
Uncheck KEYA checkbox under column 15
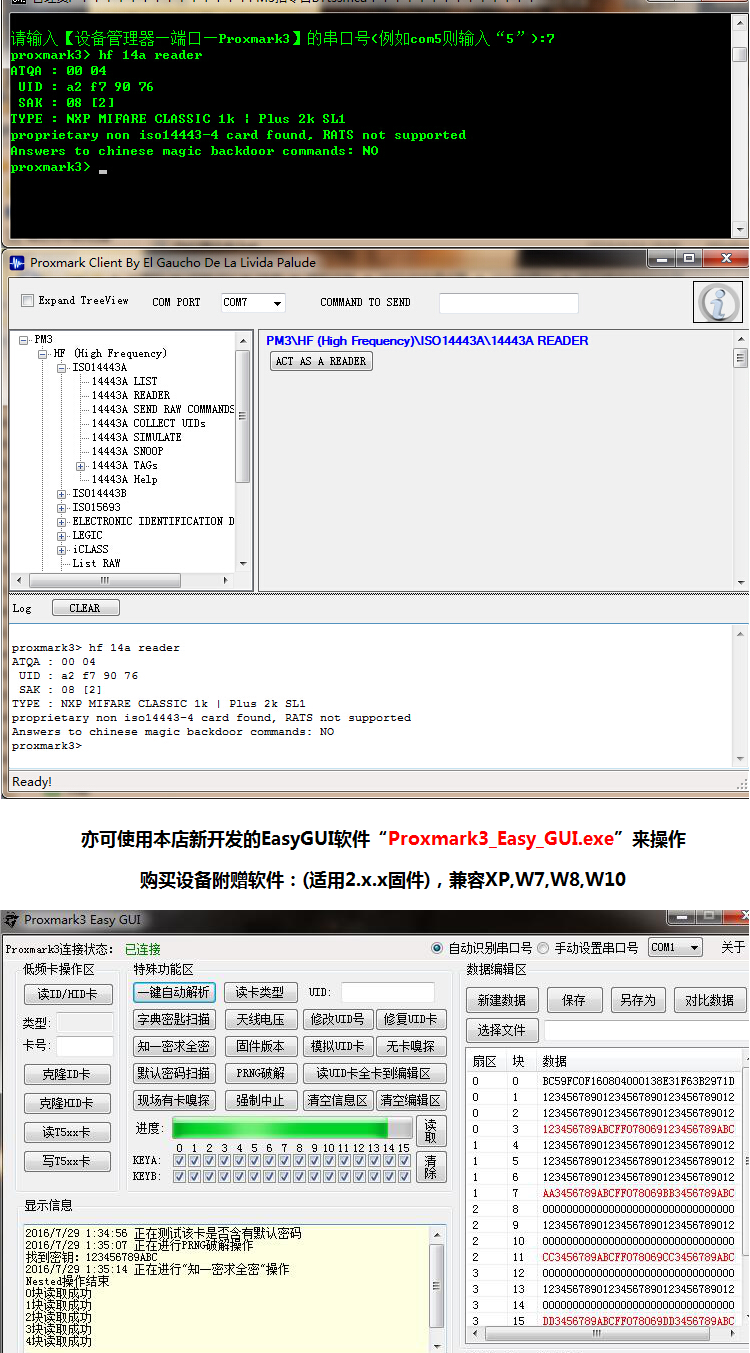coord(404,1161)
